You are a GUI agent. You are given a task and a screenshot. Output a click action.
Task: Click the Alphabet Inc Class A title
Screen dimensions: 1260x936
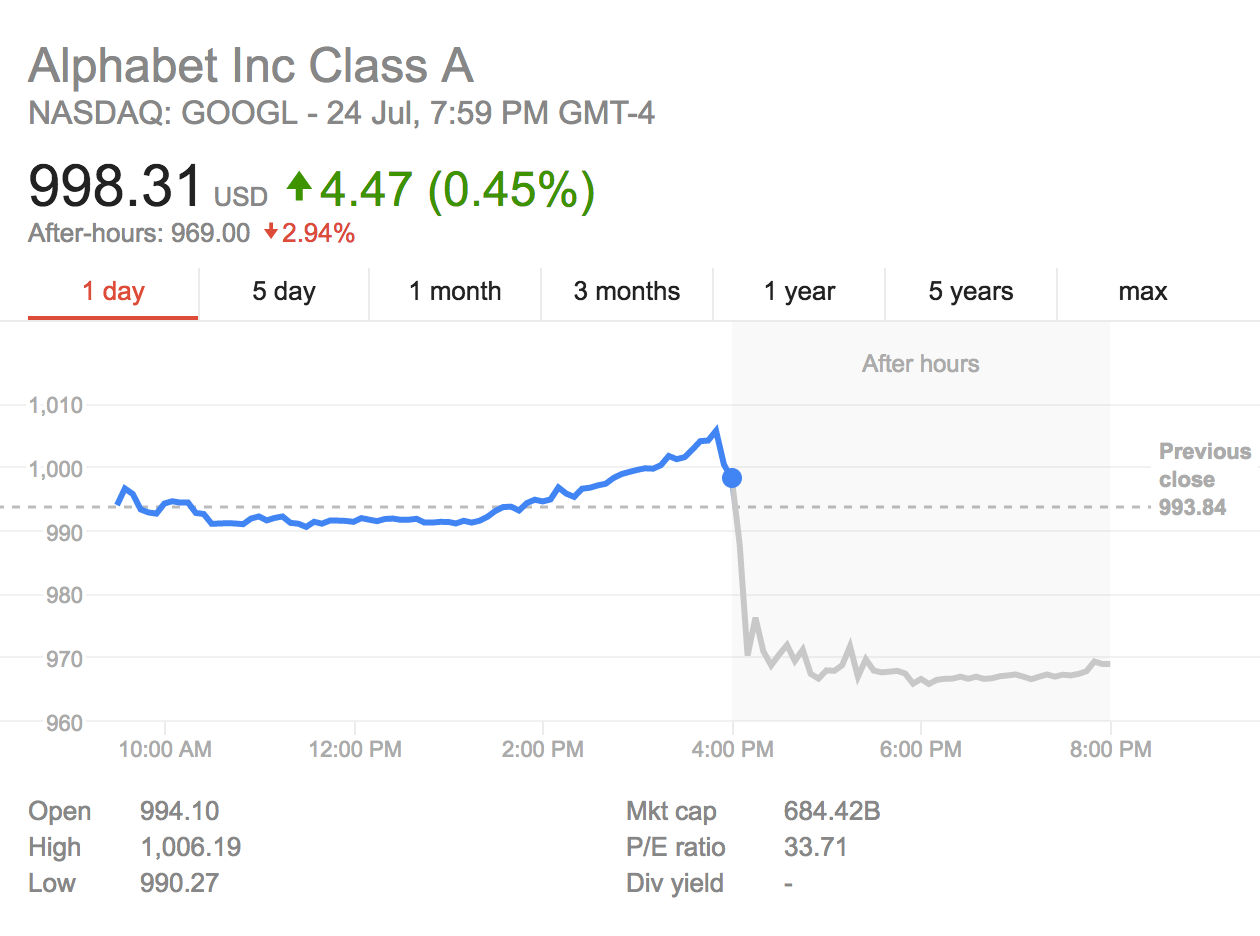pos(251,66)
